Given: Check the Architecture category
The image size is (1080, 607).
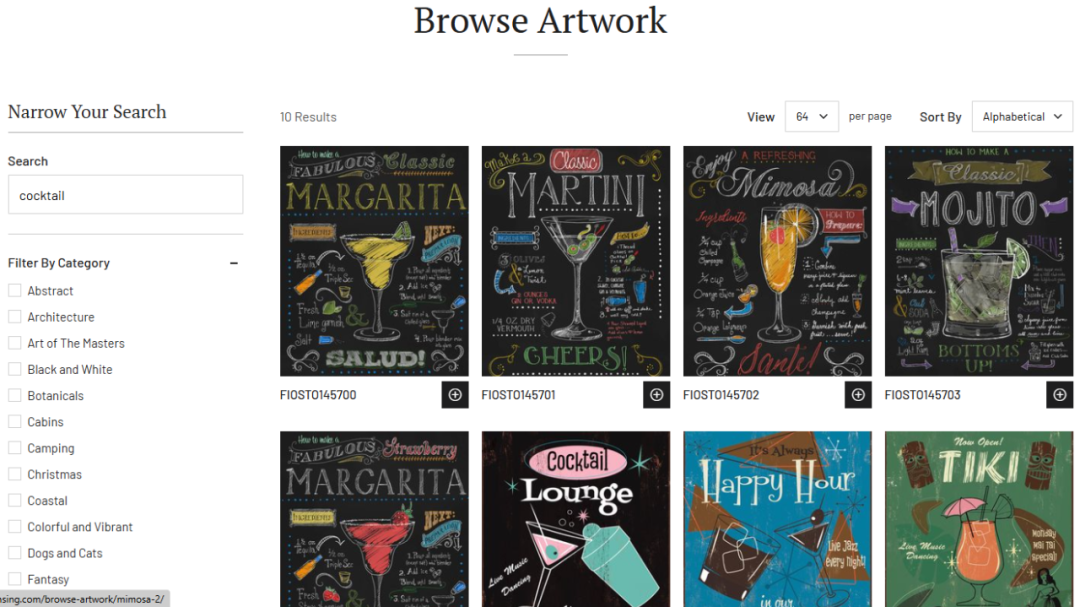Looking at the screenshot, I should pyautogui.click(x=14, y=317).
